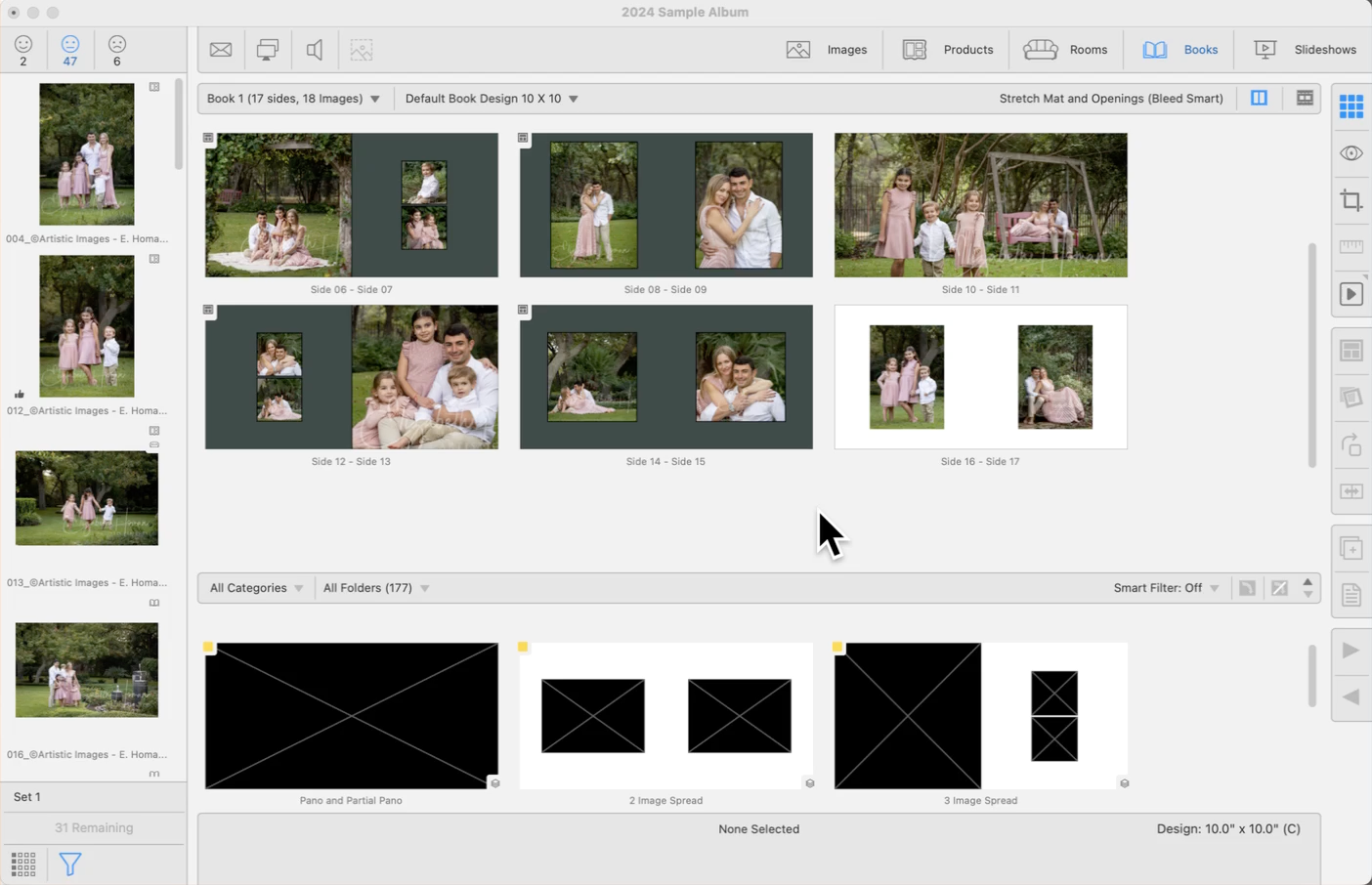Open the All Categories filter

[256, 588]
